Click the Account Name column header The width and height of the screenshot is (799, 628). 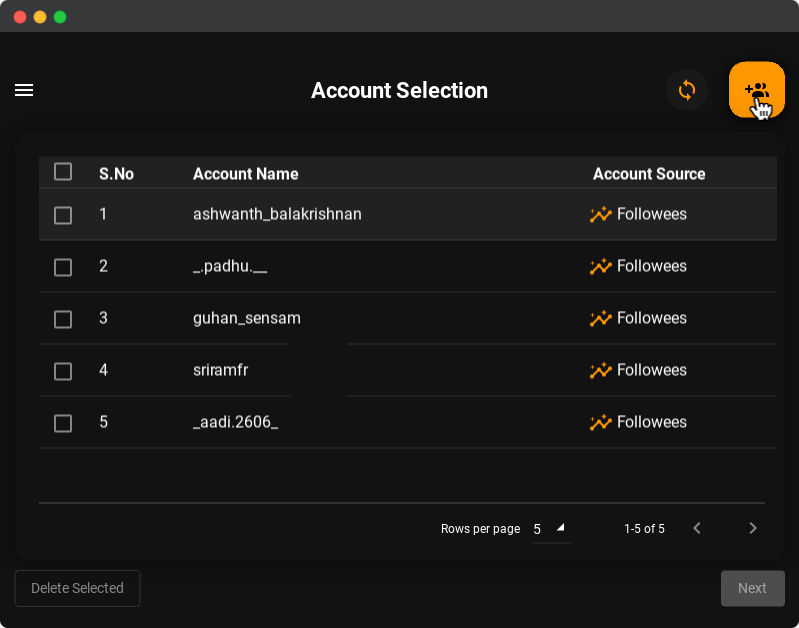click(245, 174)
